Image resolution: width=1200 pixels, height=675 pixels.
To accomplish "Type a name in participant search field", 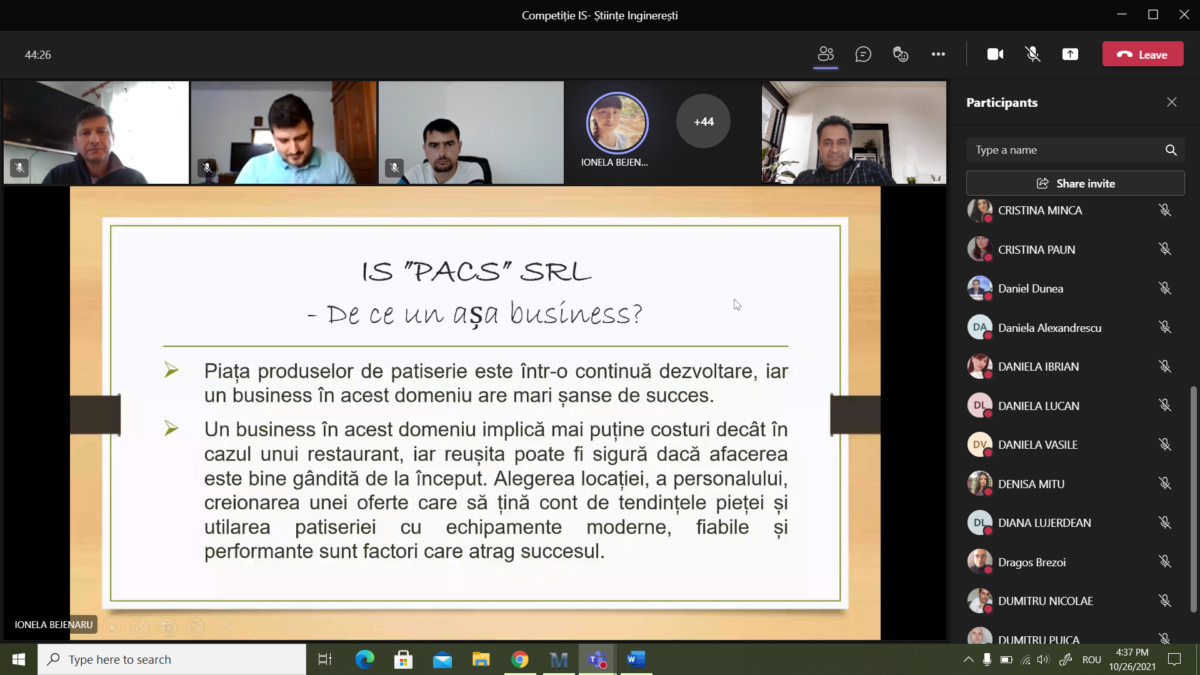I will tap(1065, 150).
